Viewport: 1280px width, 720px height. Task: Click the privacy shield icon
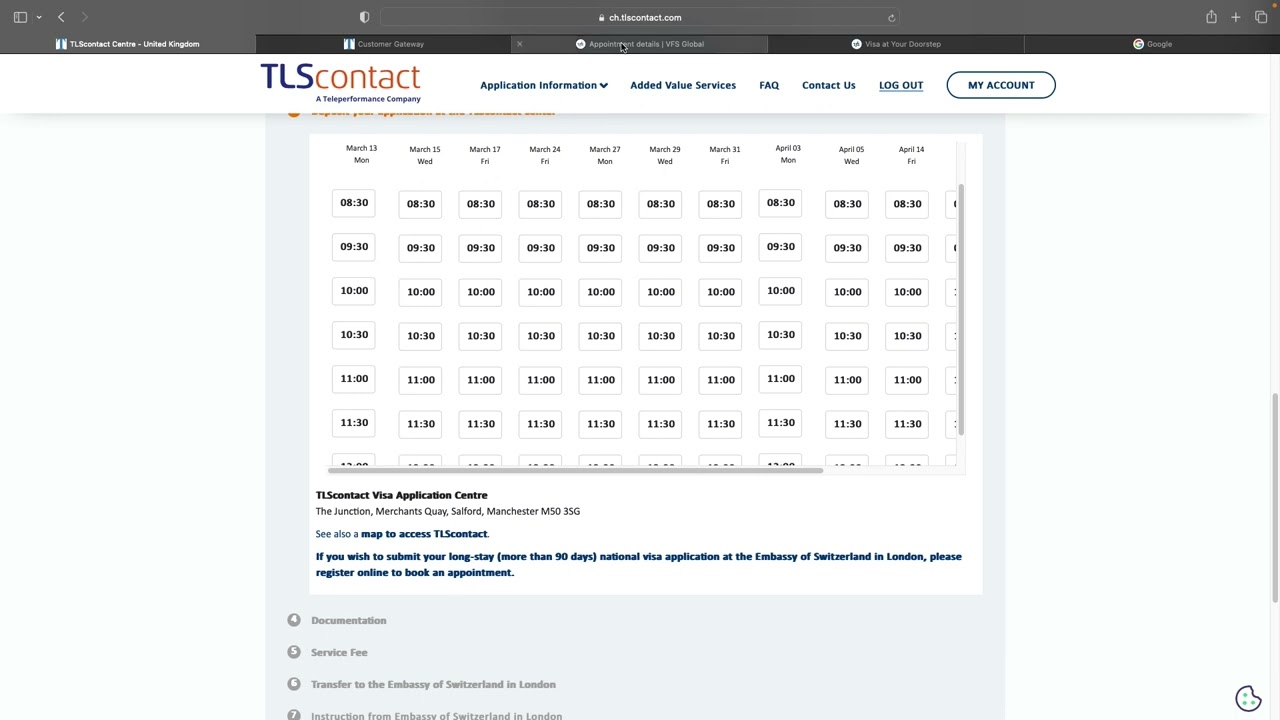[x=364, y=17]
